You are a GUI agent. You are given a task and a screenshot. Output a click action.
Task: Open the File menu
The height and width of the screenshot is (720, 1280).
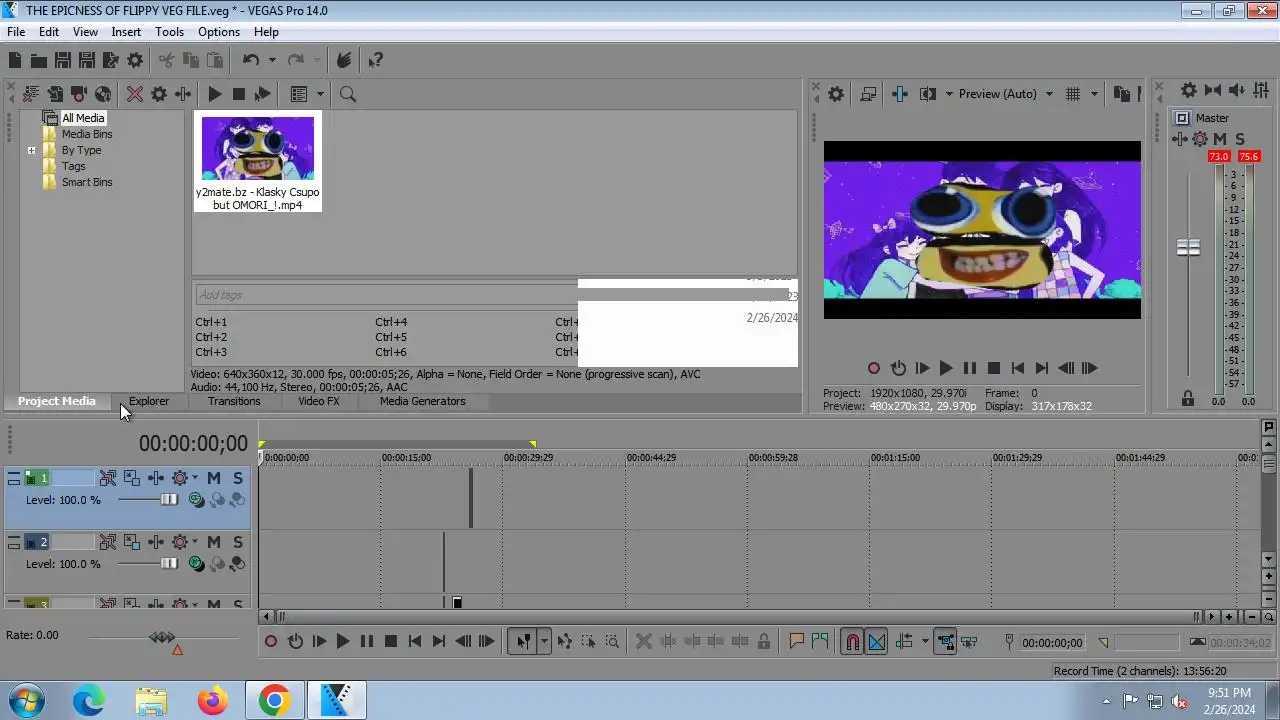click(x=16, y=32)
